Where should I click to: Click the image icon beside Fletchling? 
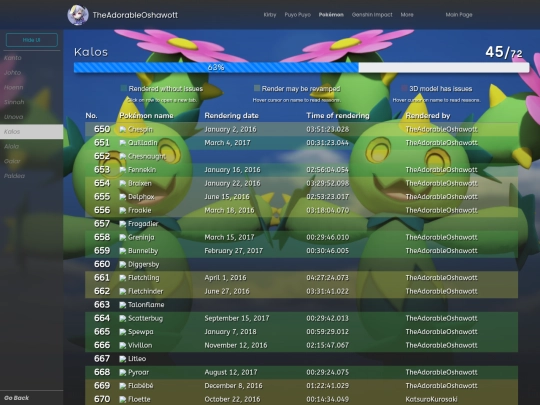123,278
